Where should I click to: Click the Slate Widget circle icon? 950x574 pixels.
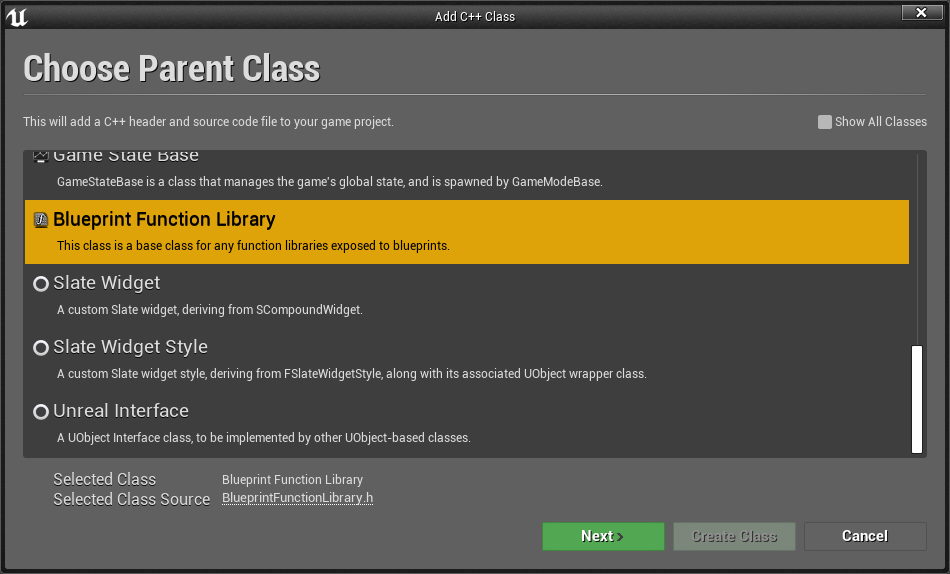[41, 284]
